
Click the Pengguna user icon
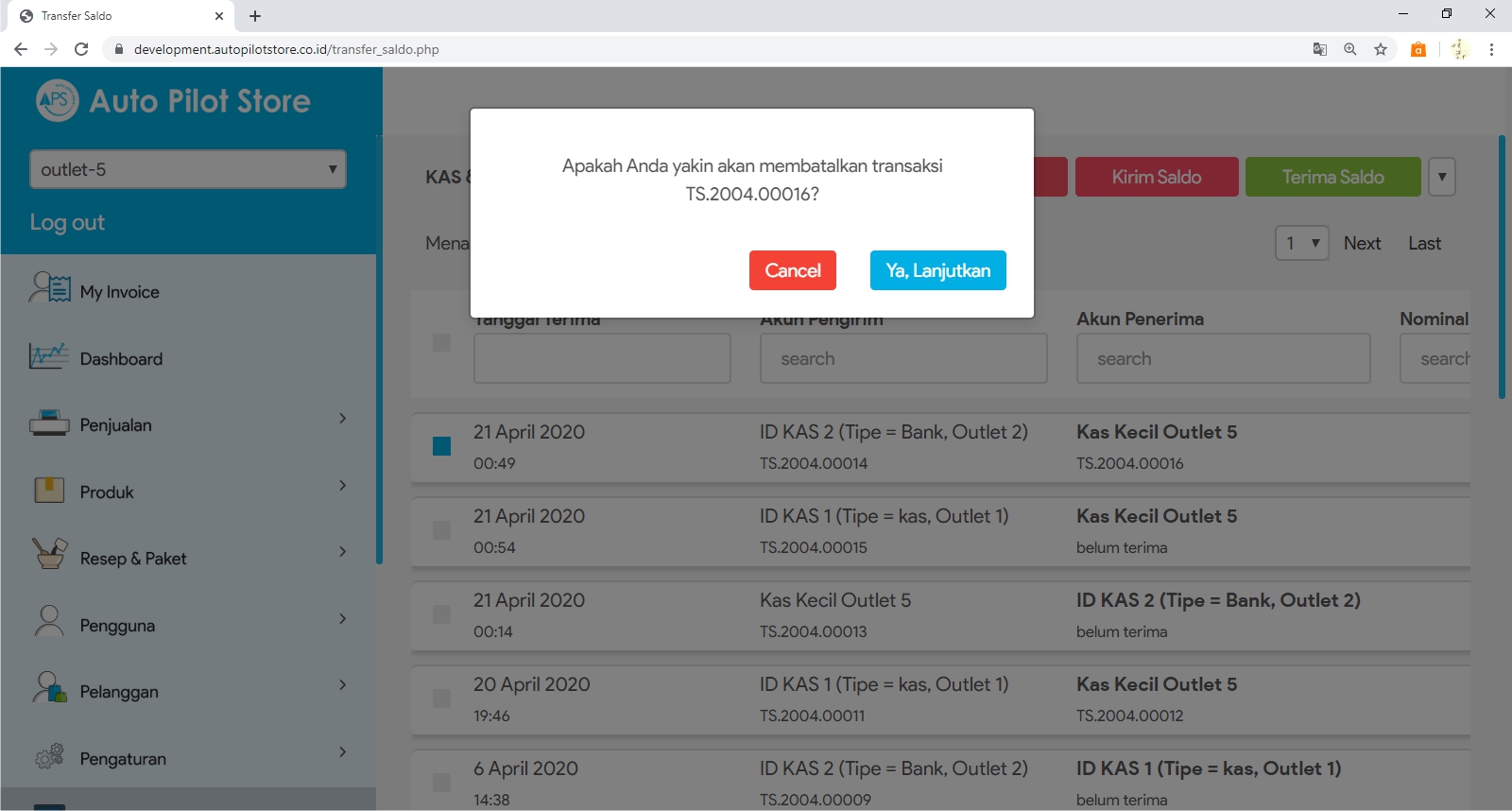coord(49,622)
